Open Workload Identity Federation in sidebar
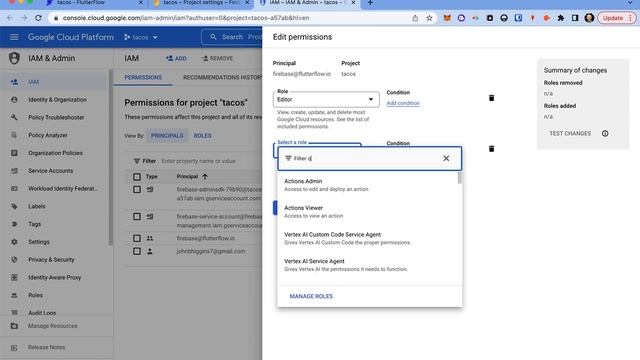 coord(63,189)
